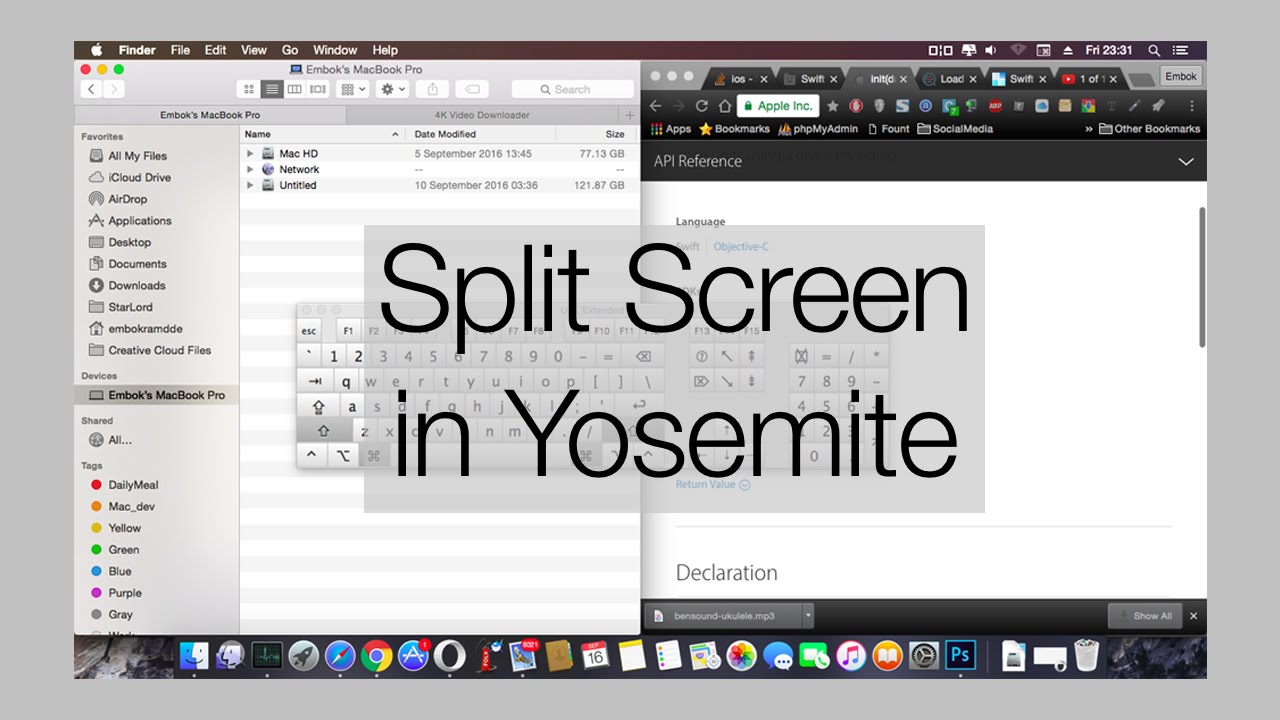Switch Finder to list view

pos(271,89)
